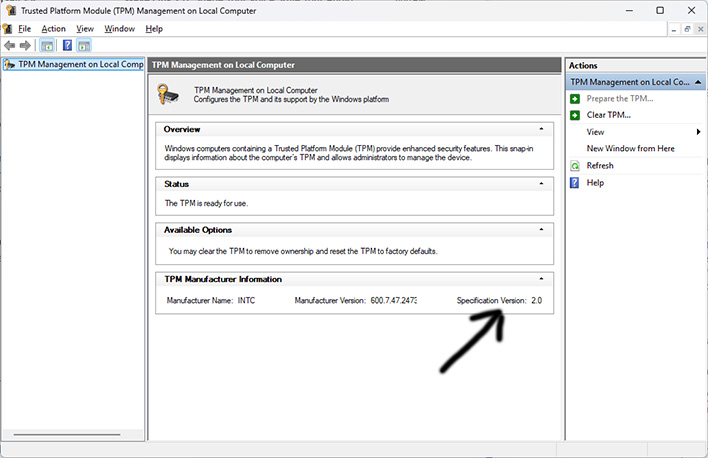Click the blue Help toolbar icon

pyautogui.click(x=67, y=45)
